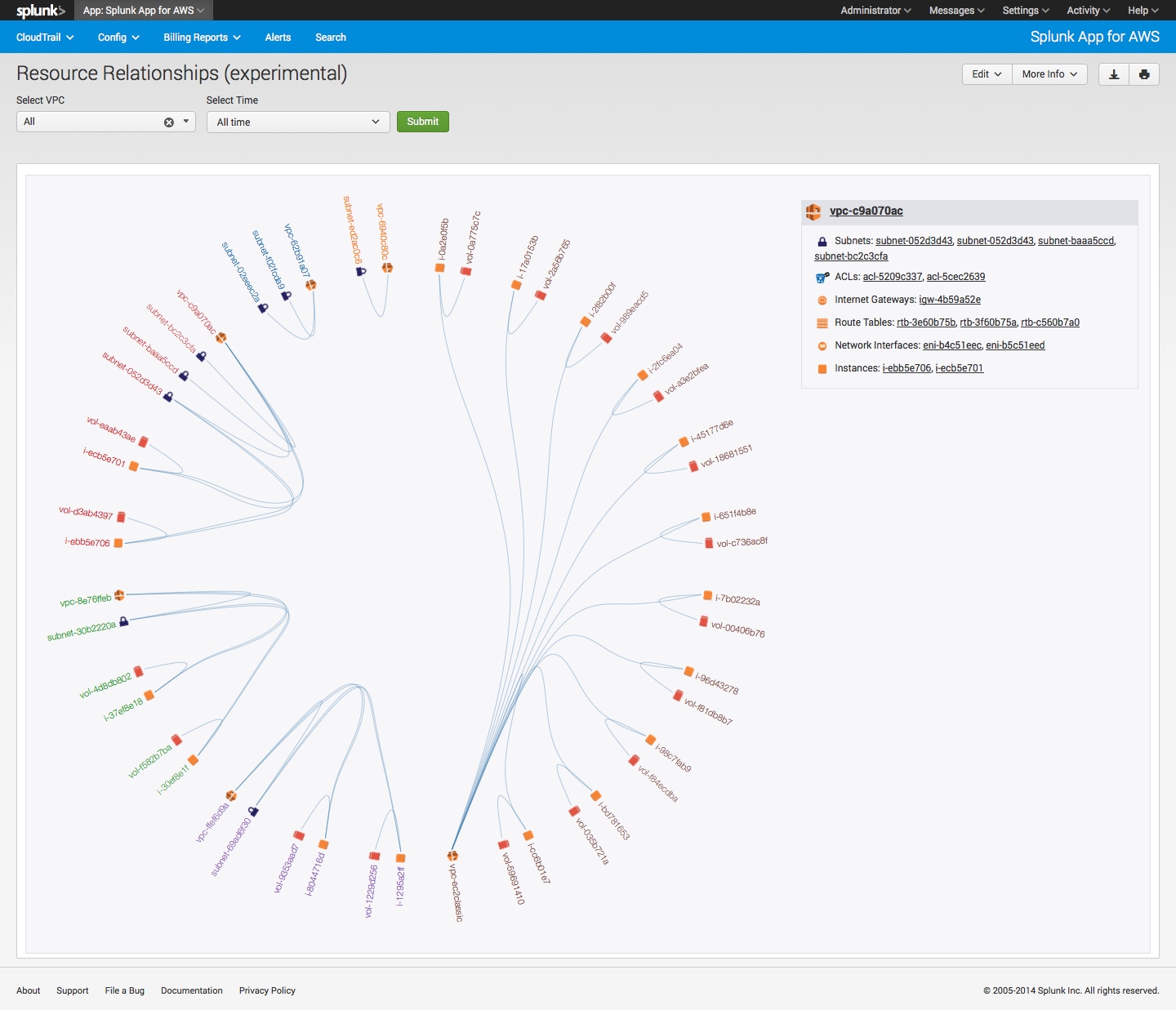Open the Messages dropdown
This screenshot has height=1010, width=1176.
[956, 11]
